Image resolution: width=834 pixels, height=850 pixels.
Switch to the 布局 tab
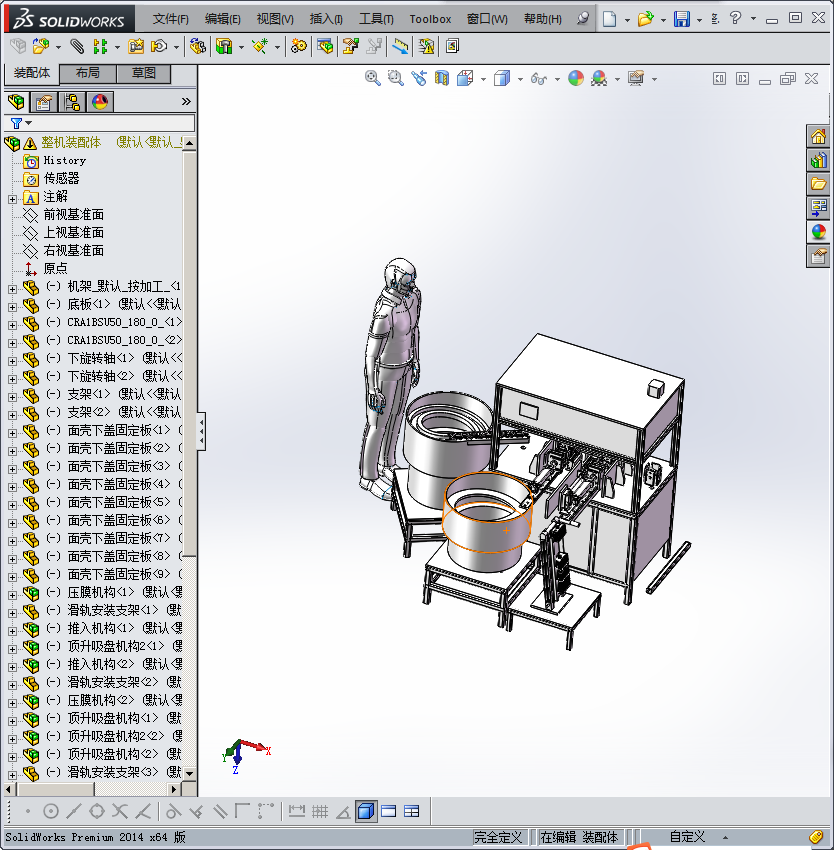[x=88, y=74]
